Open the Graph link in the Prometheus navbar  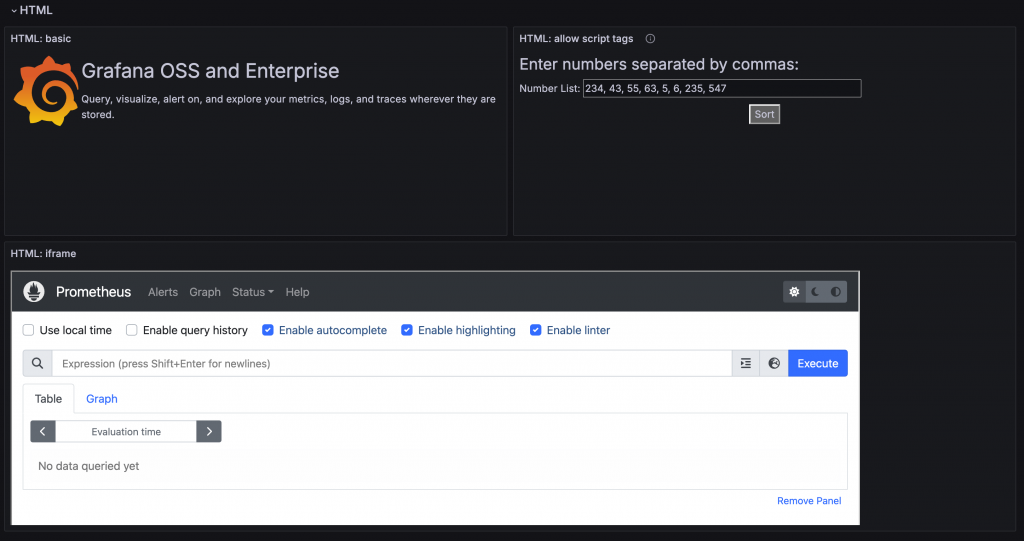click(205, 292)
